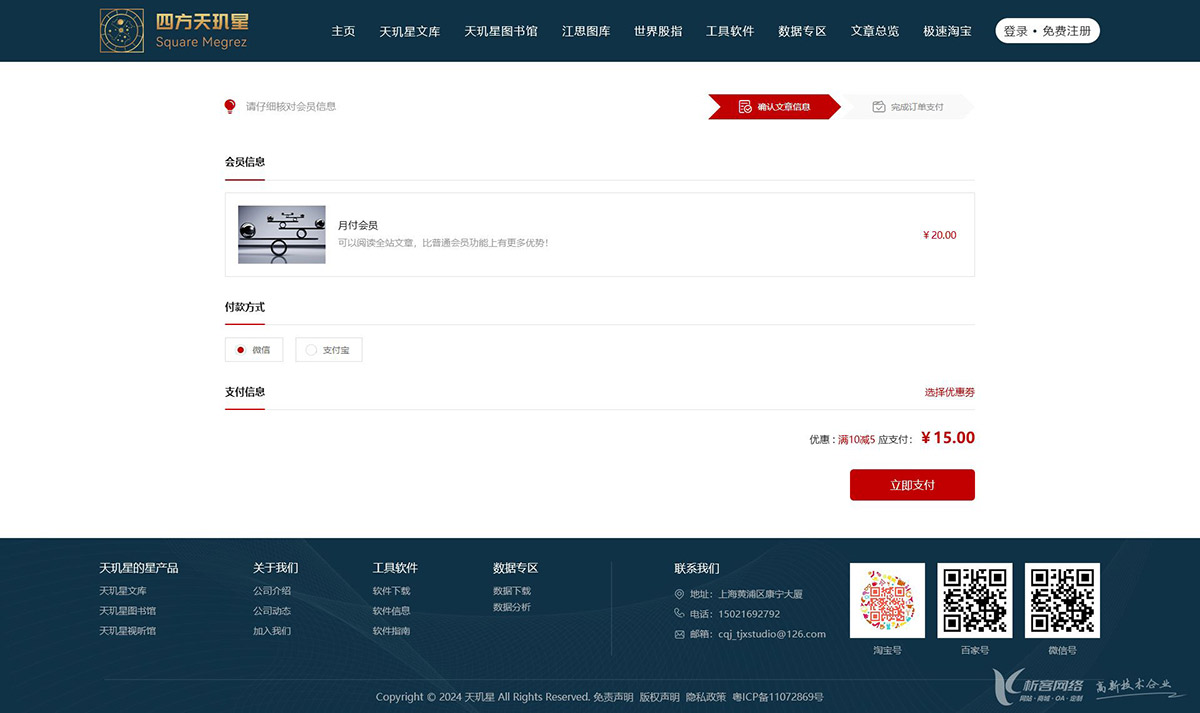
Task: Click email cqj_tjxstudio@126.com
Action: pos(772,634)
